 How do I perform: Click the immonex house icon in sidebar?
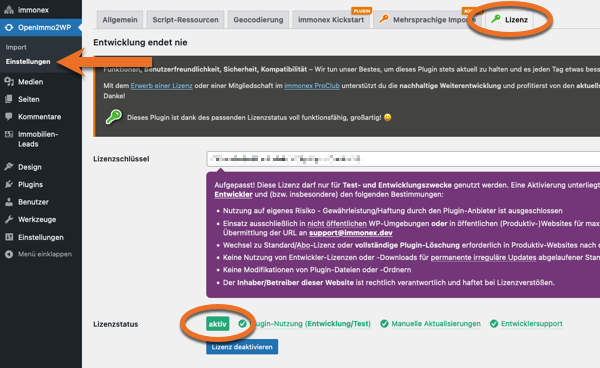click(9, 10)
